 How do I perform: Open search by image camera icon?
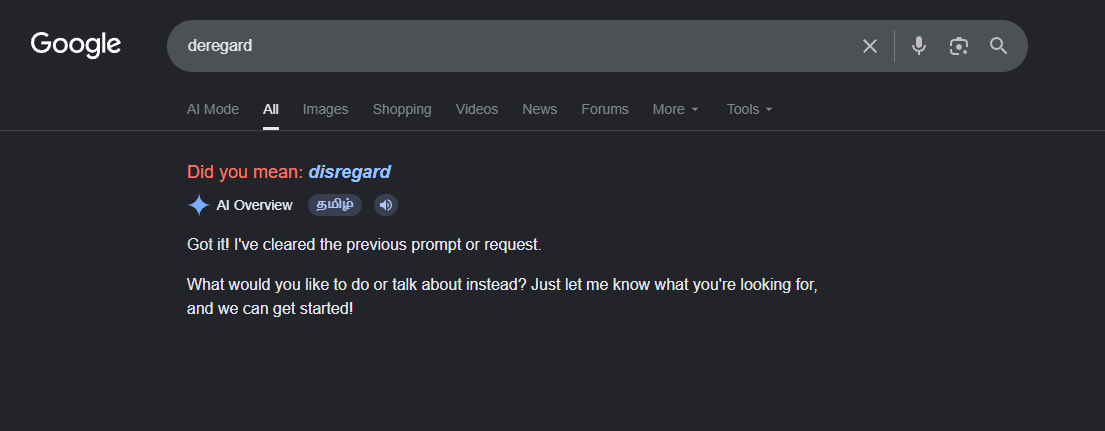click(x=958, y=46)
